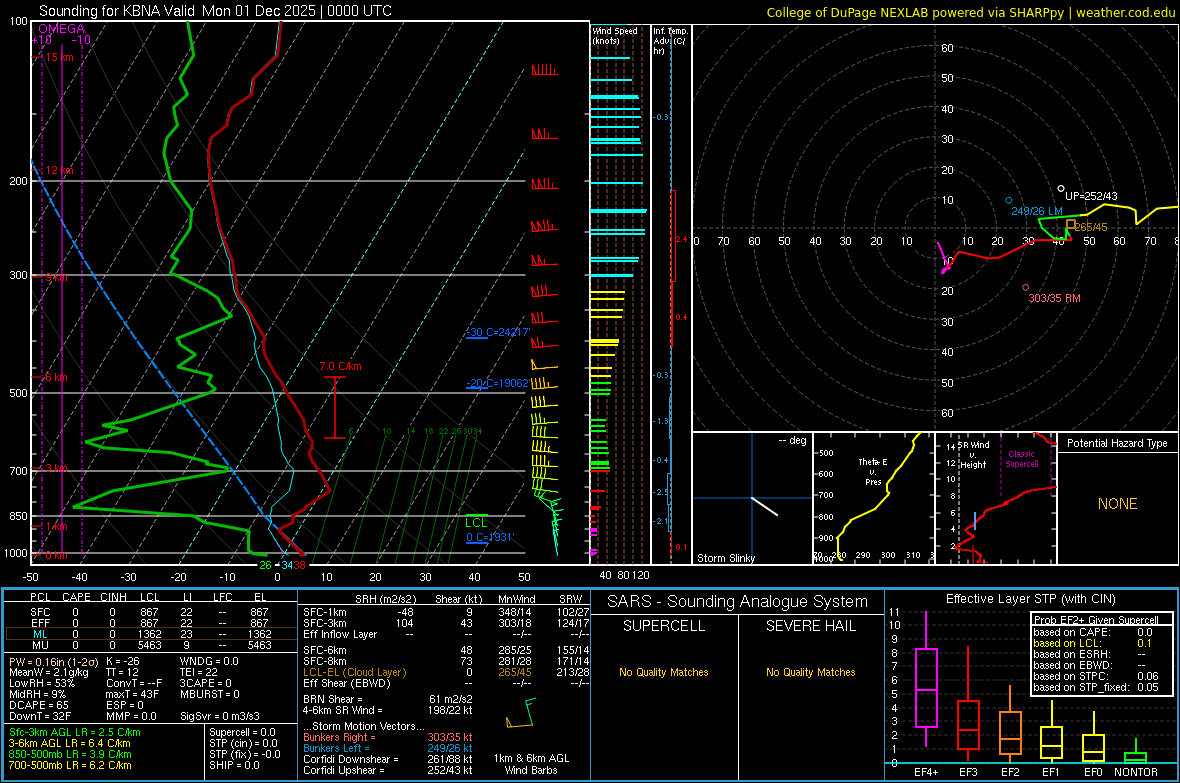The height and width of the screenshot is (783, 1180).
Task: Select the highlighted ML parcel row
Action: click(x=149, y=634)
